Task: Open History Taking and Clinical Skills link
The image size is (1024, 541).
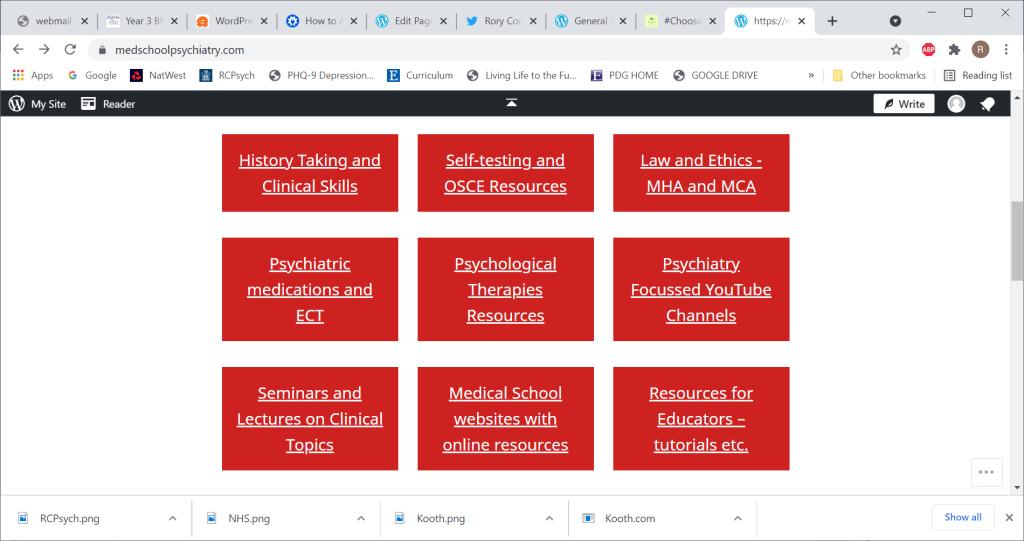Action: coord(310,173)
